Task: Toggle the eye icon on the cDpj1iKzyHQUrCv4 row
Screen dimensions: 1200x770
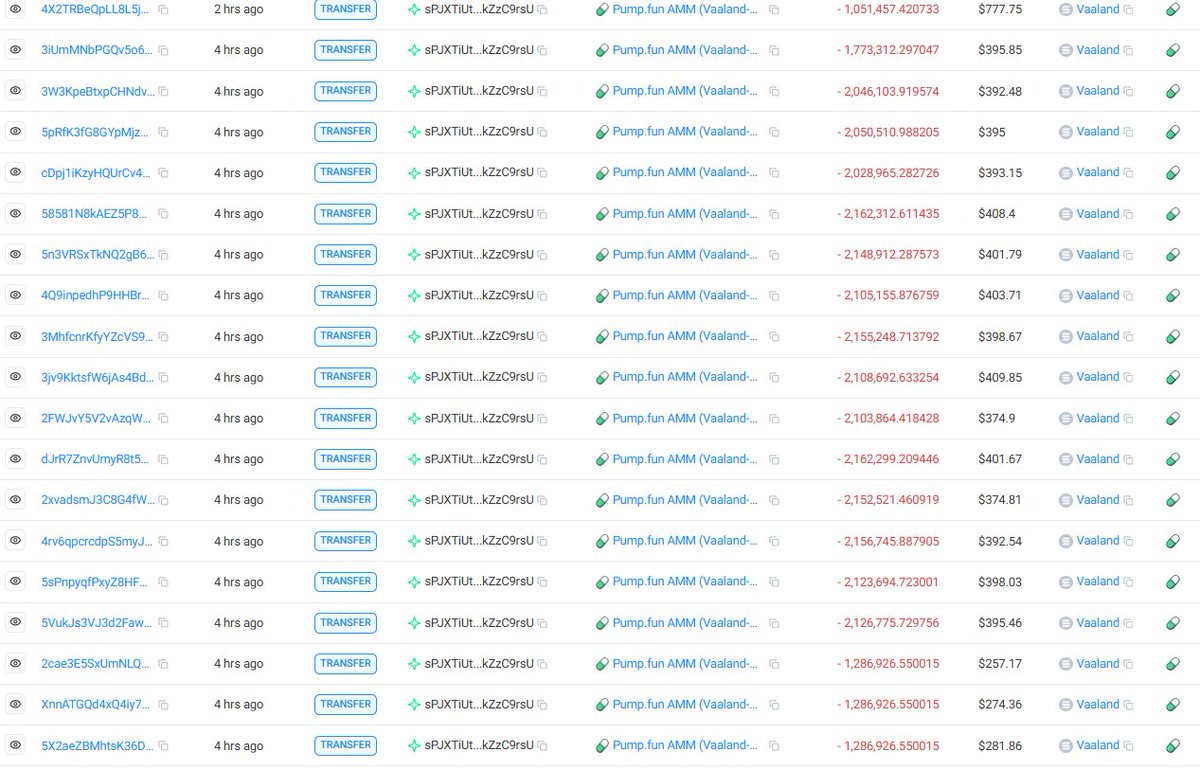Action: click(15, 172)
